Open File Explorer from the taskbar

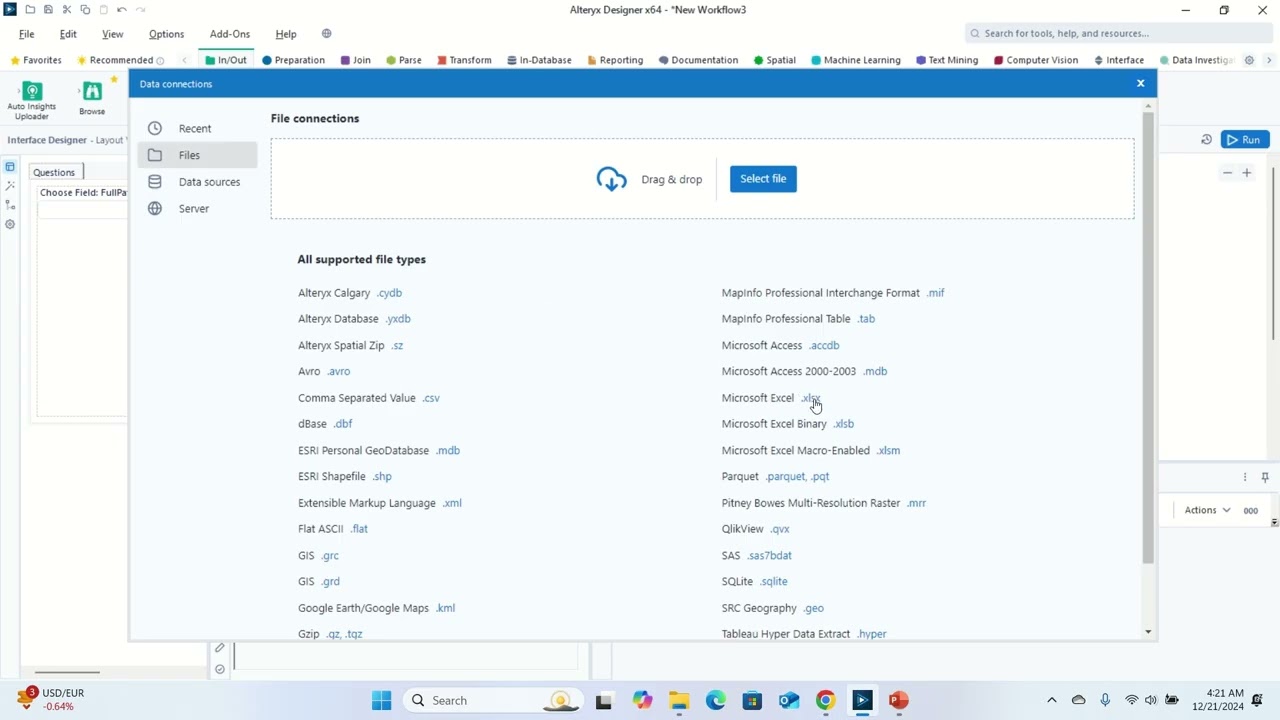click(679, 701)
